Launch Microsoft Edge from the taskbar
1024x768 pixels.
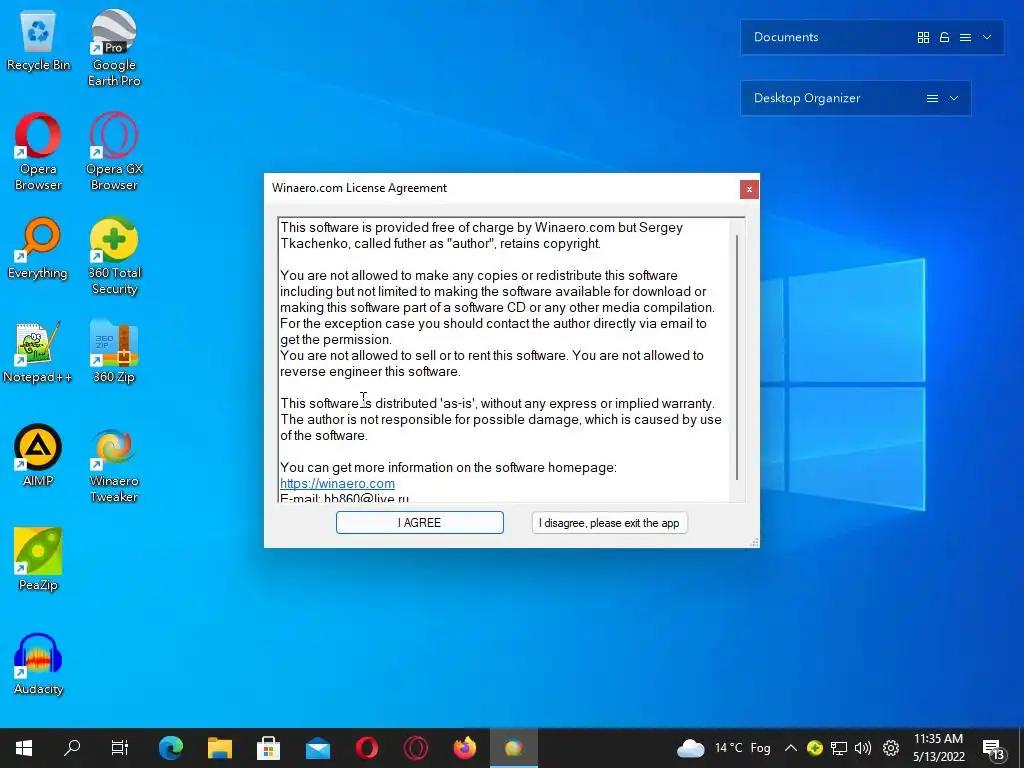point(171,748)
